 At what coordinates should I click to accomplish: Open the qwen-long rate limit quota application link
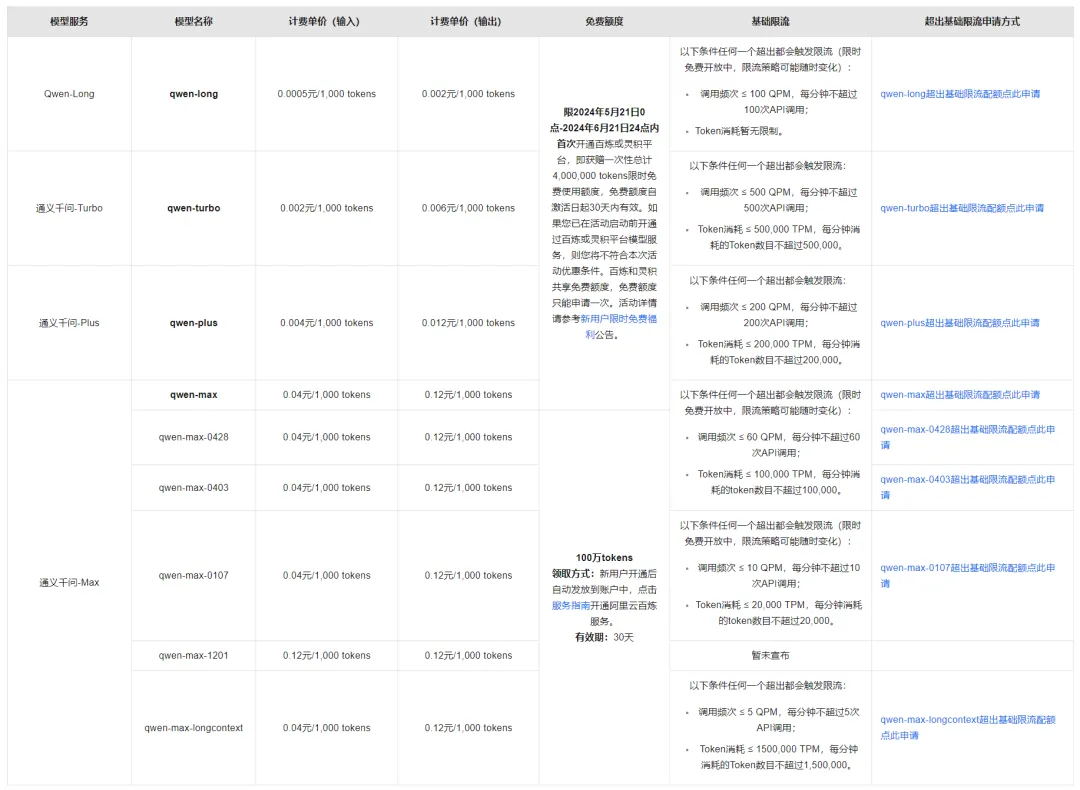pos(959,94)
